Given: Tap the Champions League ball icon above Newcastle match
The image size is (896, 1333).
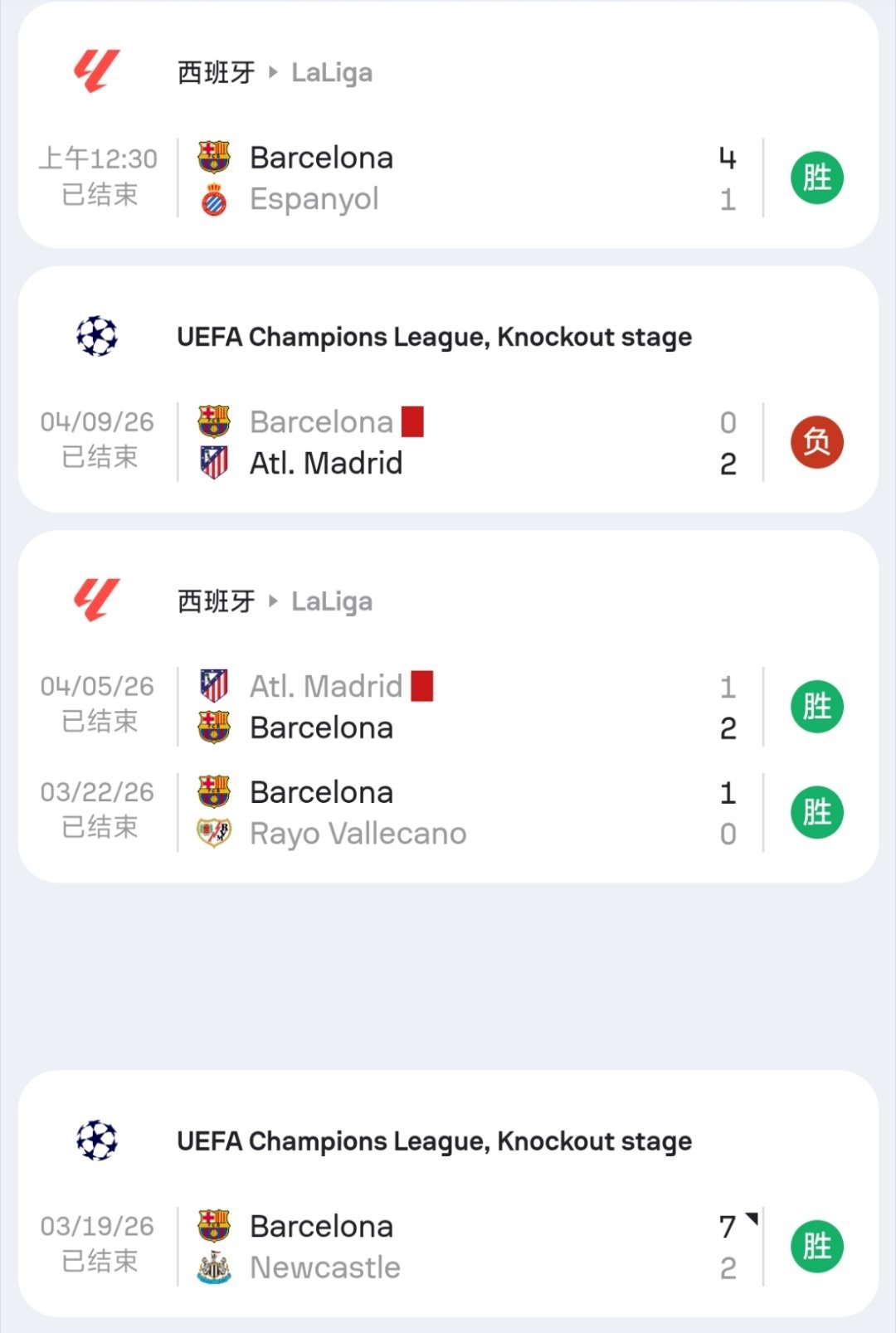Looking at the screenshot, I should tap(97, 1141).
